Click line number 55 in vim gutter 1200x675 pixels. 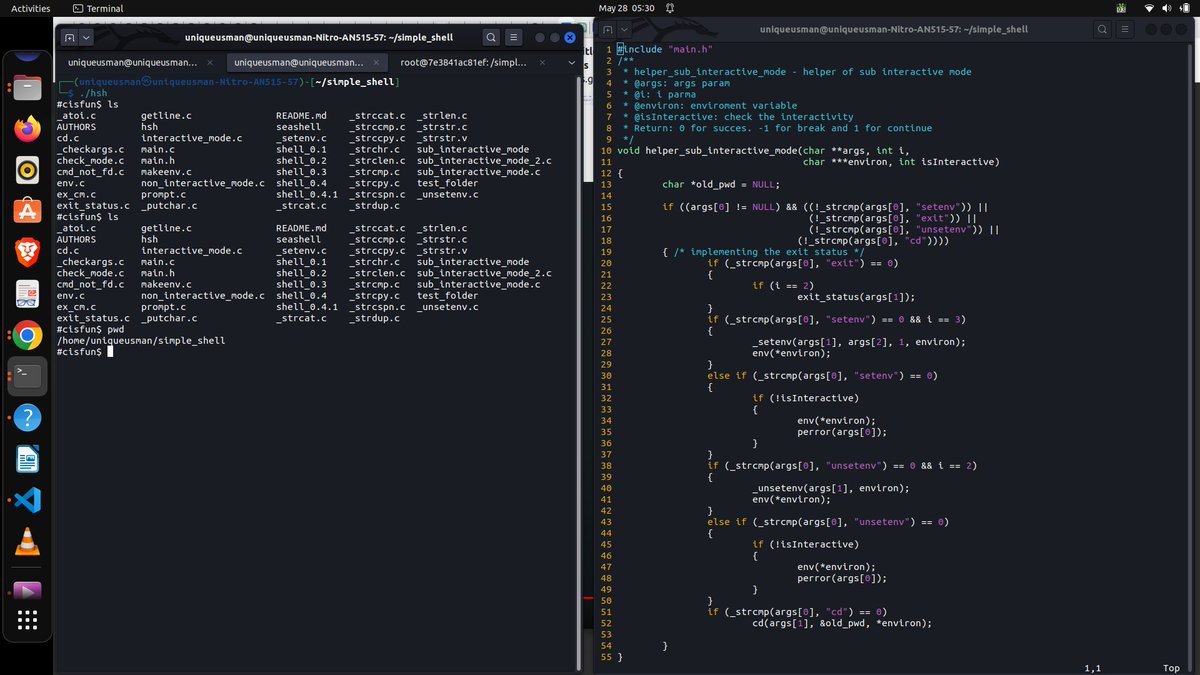(605, 657)
